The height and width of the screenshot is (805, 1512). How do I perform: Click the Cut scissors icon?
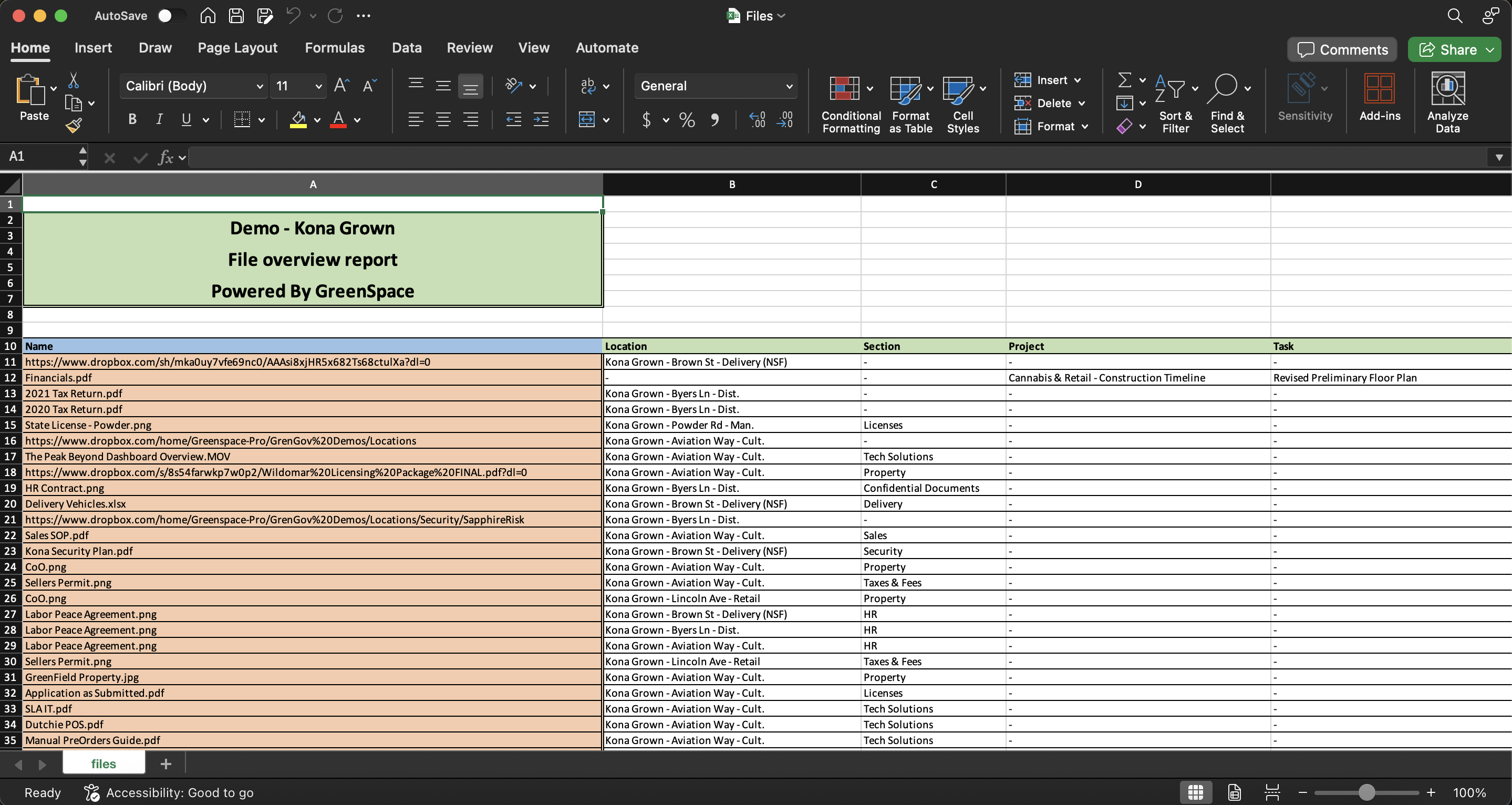pyautogui.click(x=74, y=80)
